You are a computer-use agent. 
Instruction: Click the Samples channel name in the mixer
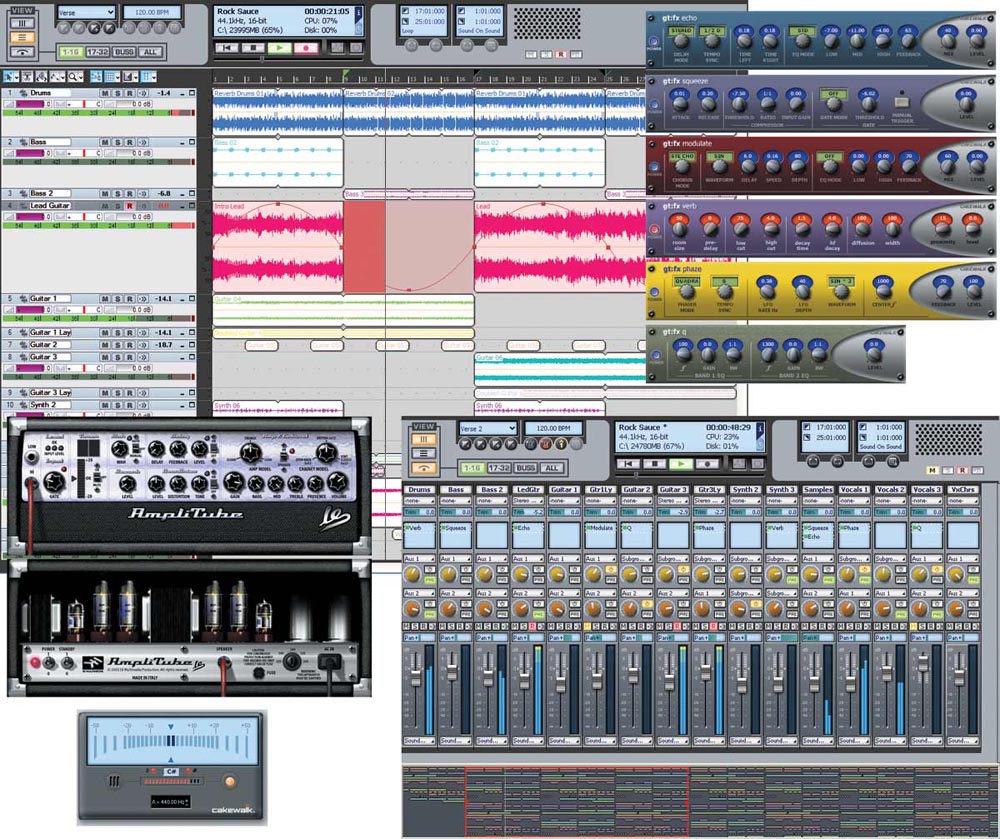pyautogui.click(x=818, y=490)
